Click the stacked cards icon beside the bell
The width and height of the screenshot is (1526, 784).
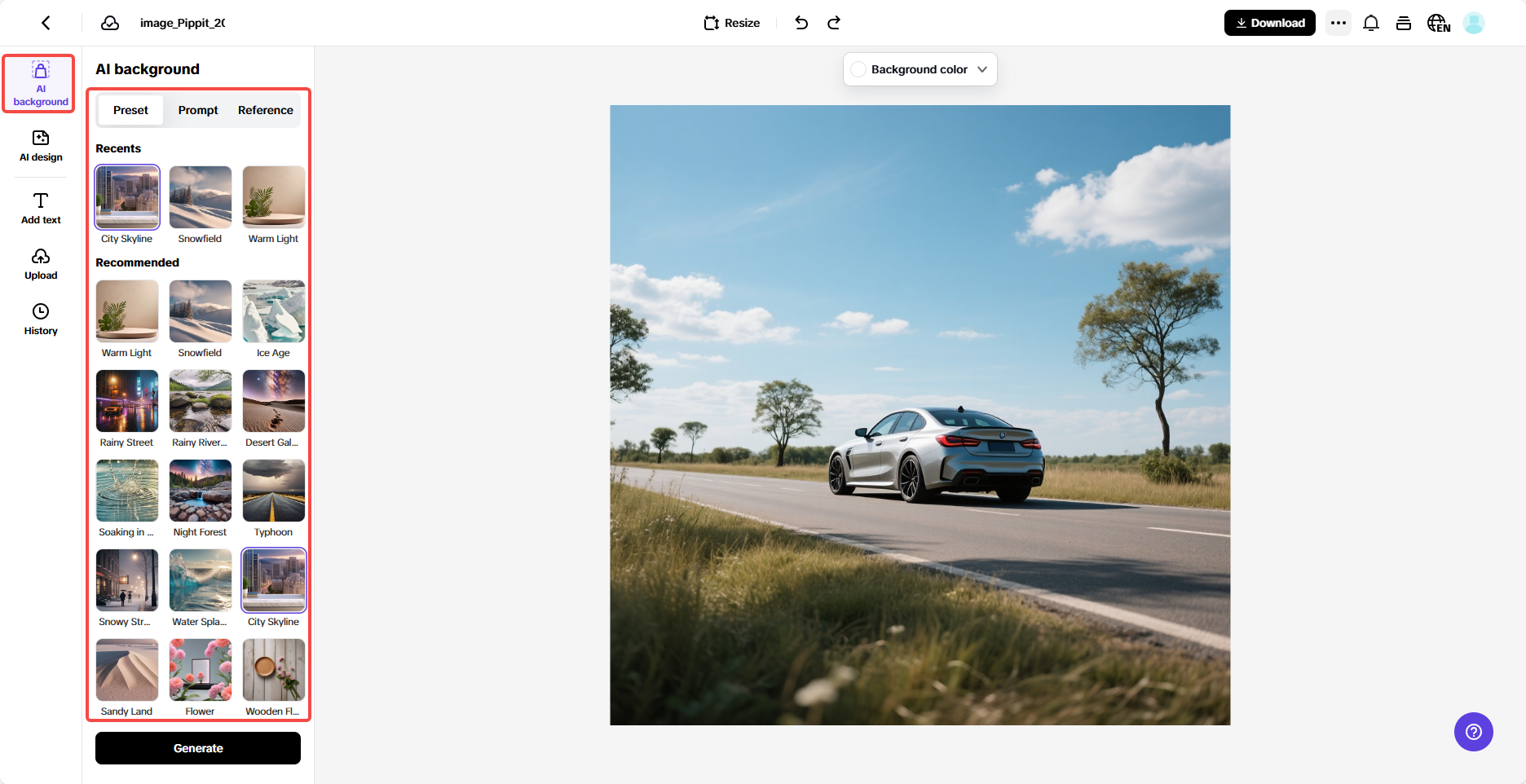tap(1404, 23)
